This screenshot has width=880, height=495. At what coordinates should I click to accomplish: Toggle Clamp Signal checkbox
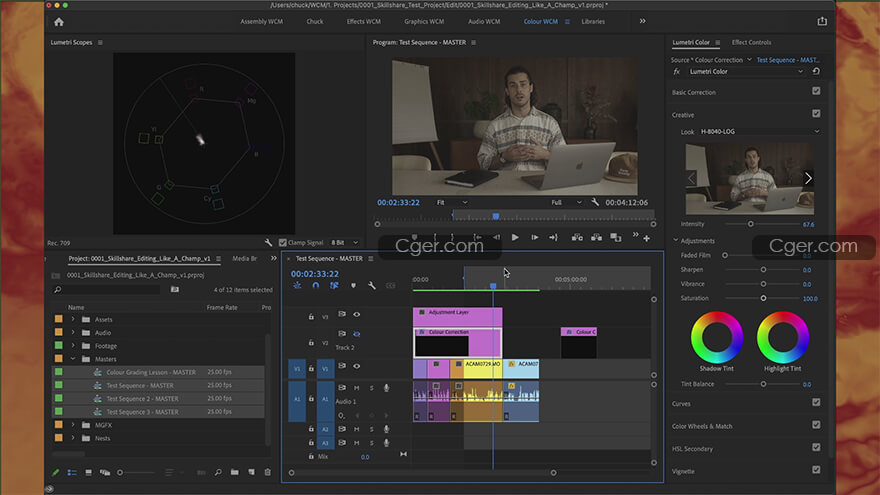point(283,242)
